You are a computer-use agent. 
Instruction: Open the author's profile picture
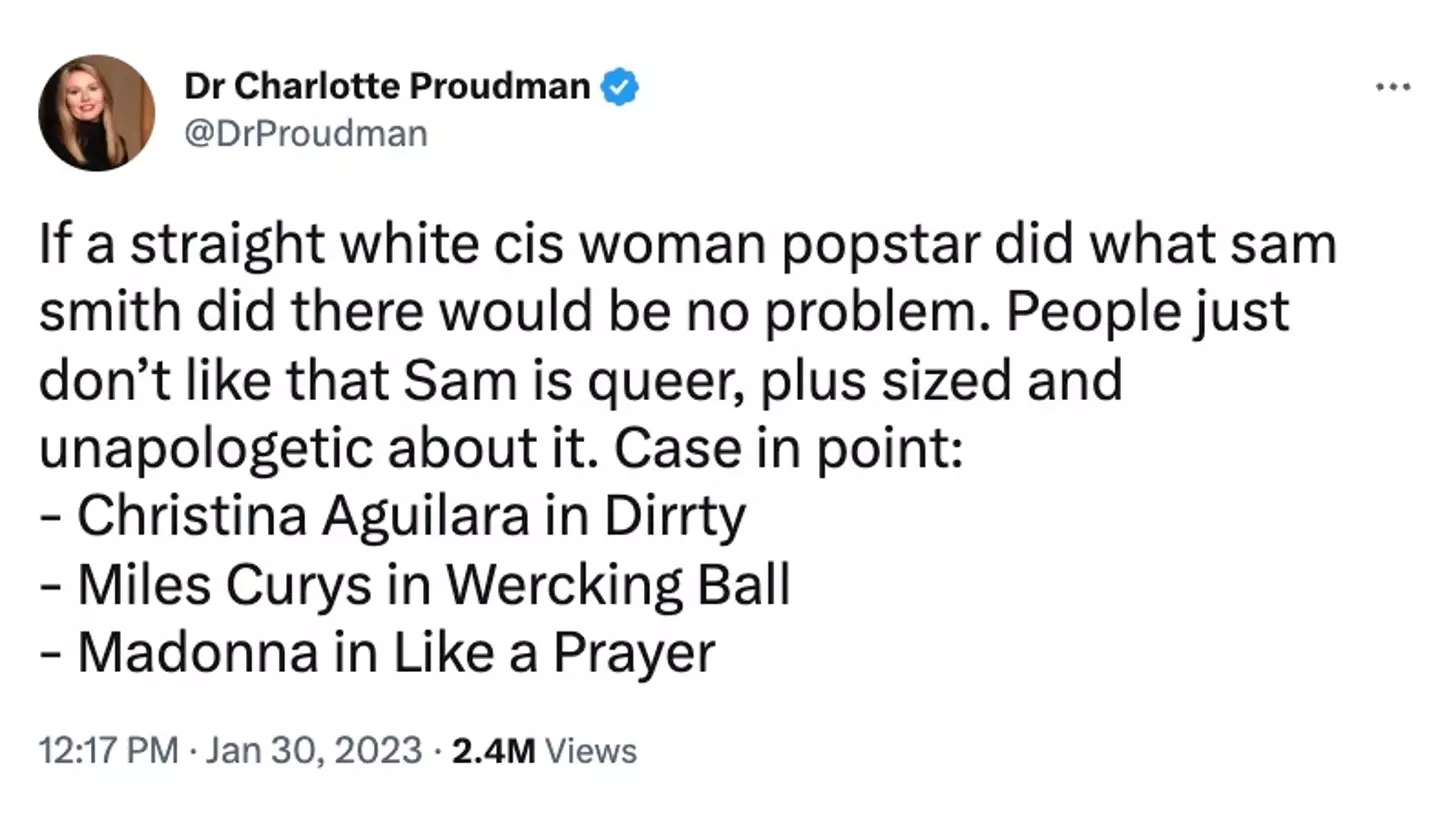click(x=96, y=112)
